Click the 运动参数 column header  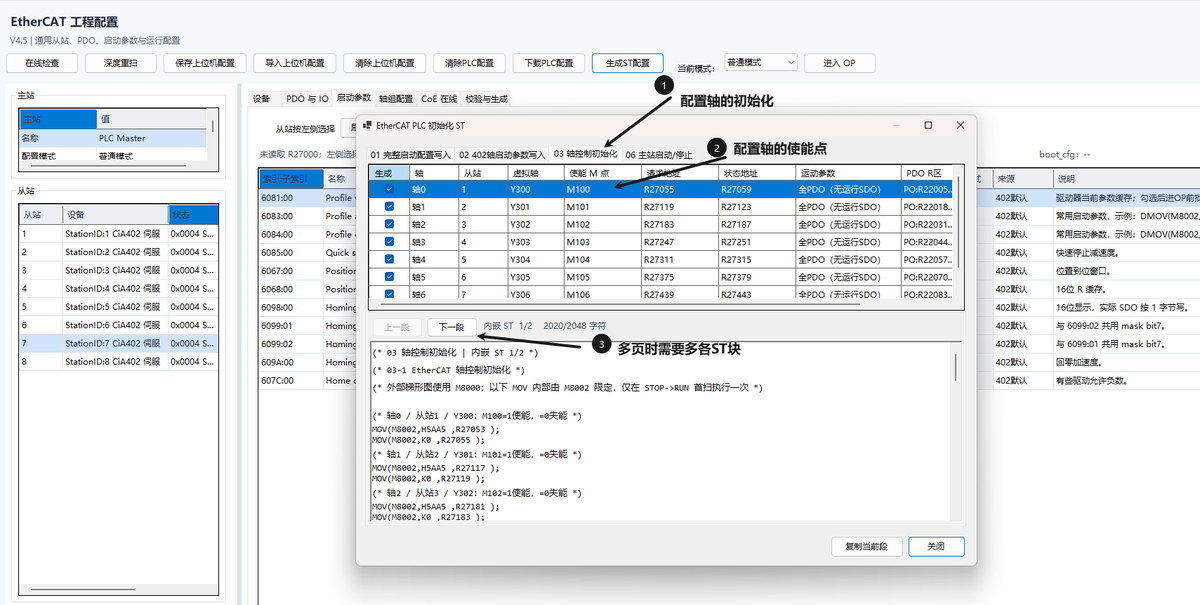(847, 173)
